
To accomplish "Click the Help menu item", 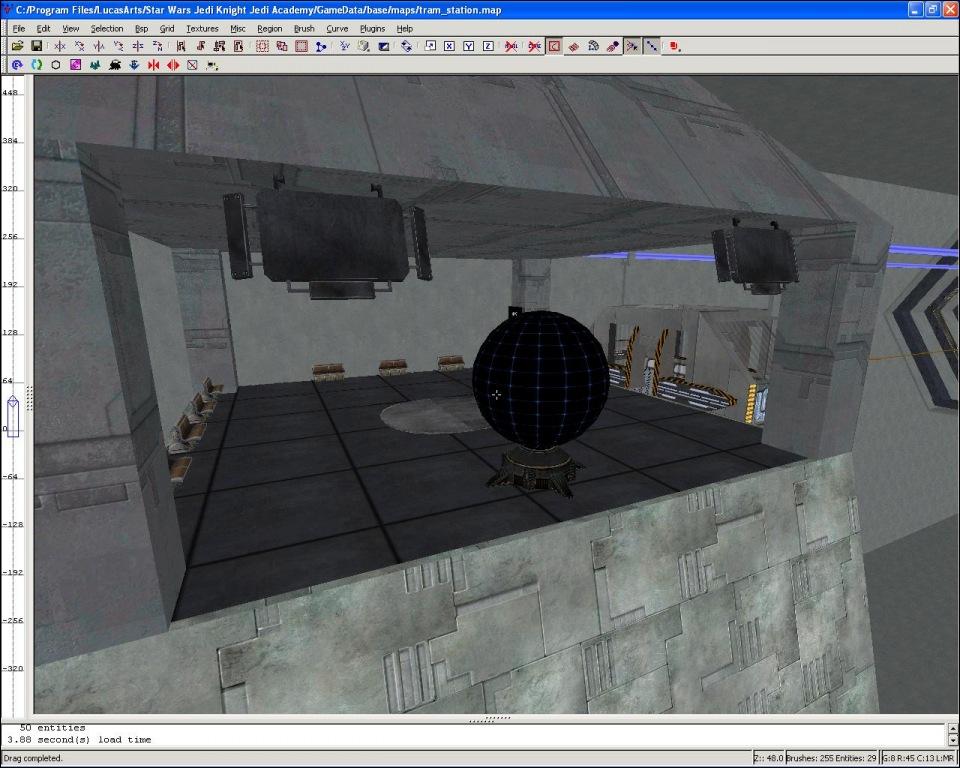I will point(405,29).
